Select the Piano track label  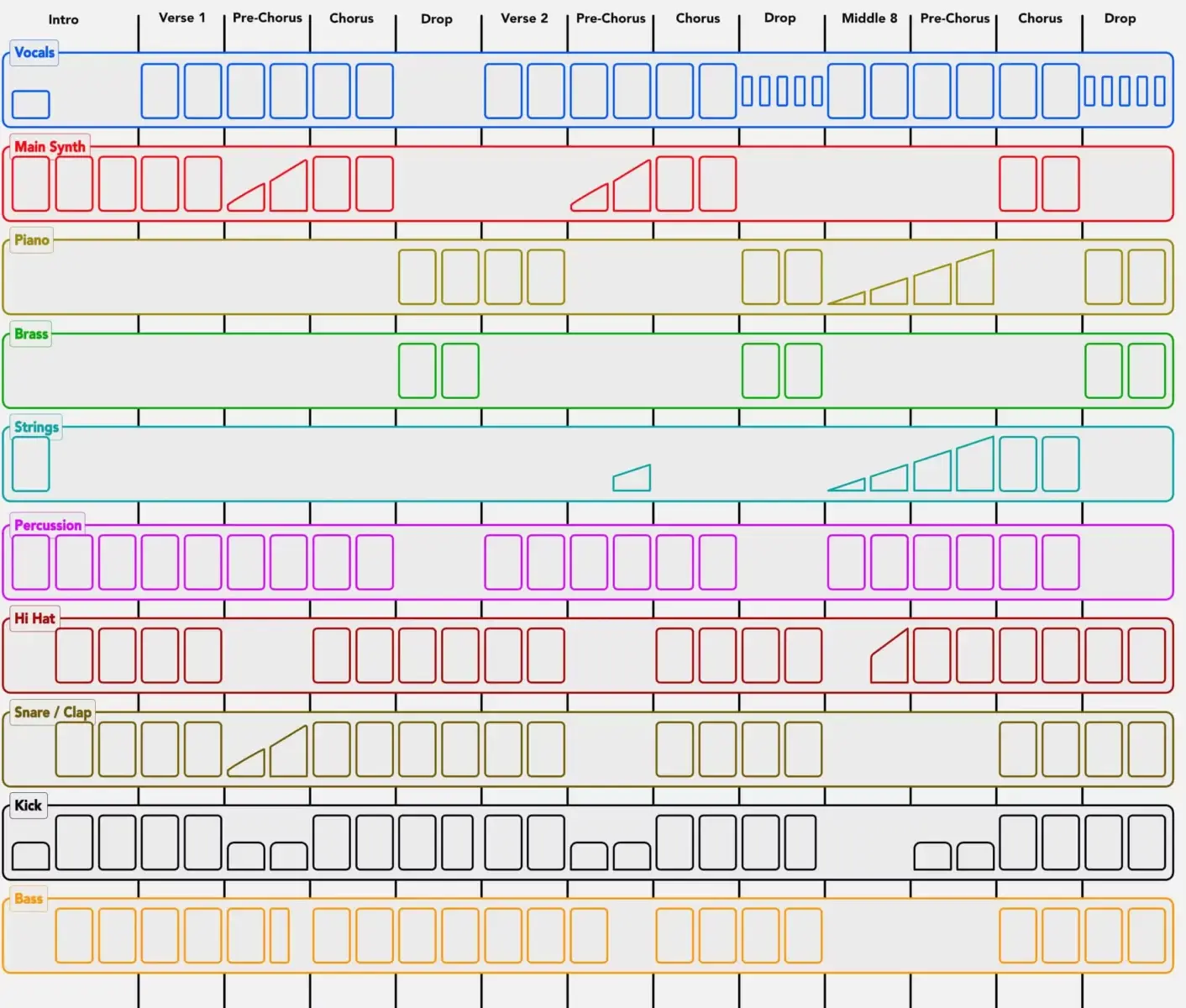[32, 240]
